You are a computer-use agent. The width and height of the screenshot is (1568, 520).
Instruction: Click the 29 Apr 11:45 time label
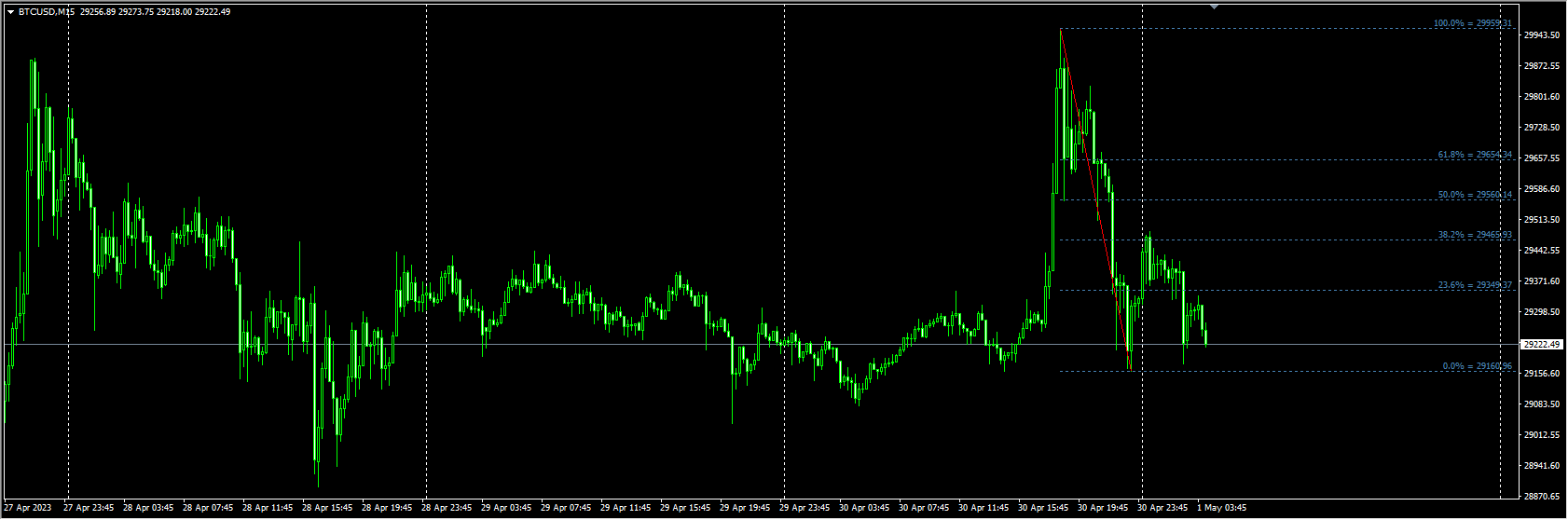(x=626, y=509)
